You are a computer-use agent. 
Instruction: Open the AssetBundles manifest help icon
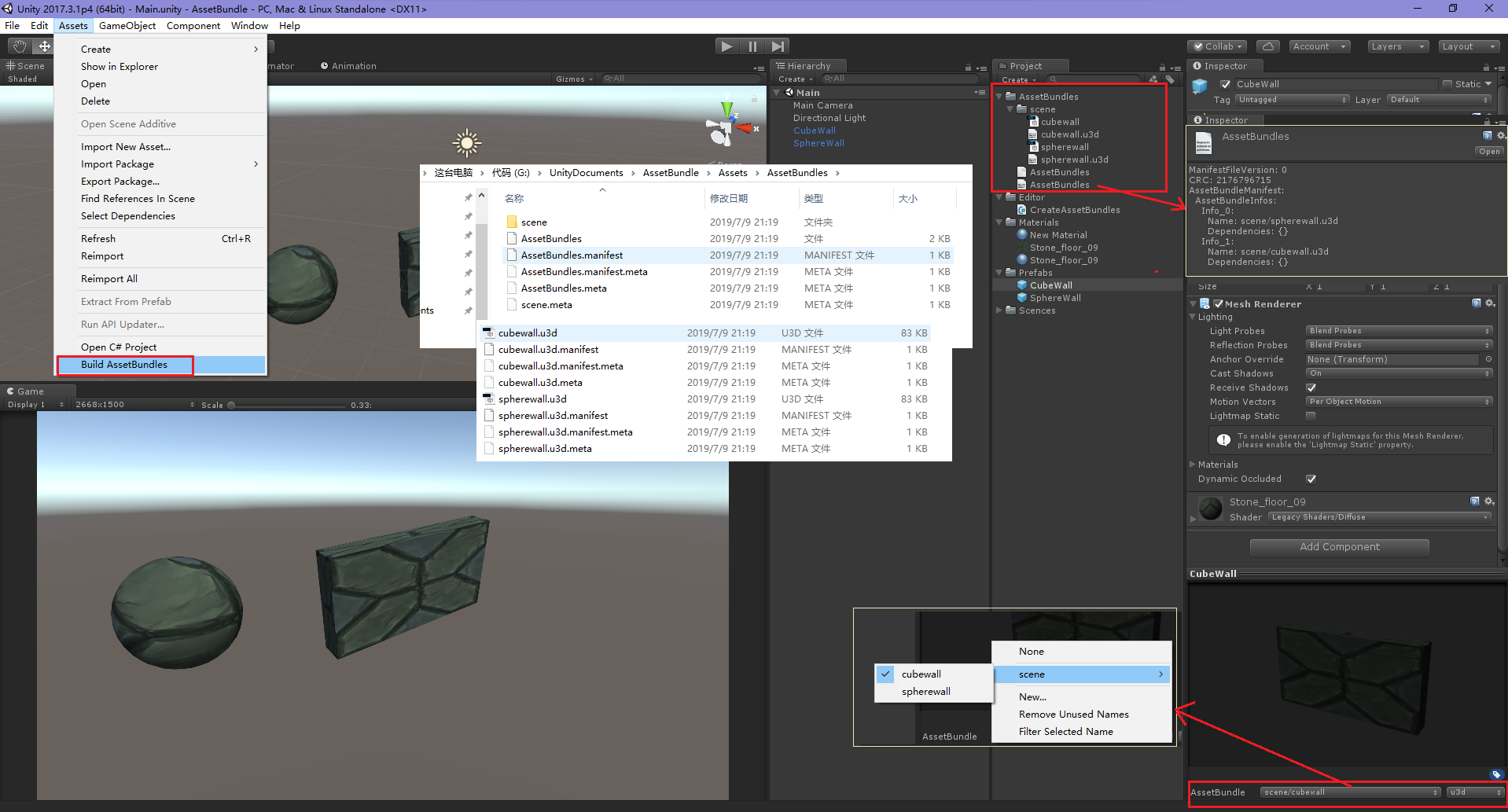point(1487,136)
